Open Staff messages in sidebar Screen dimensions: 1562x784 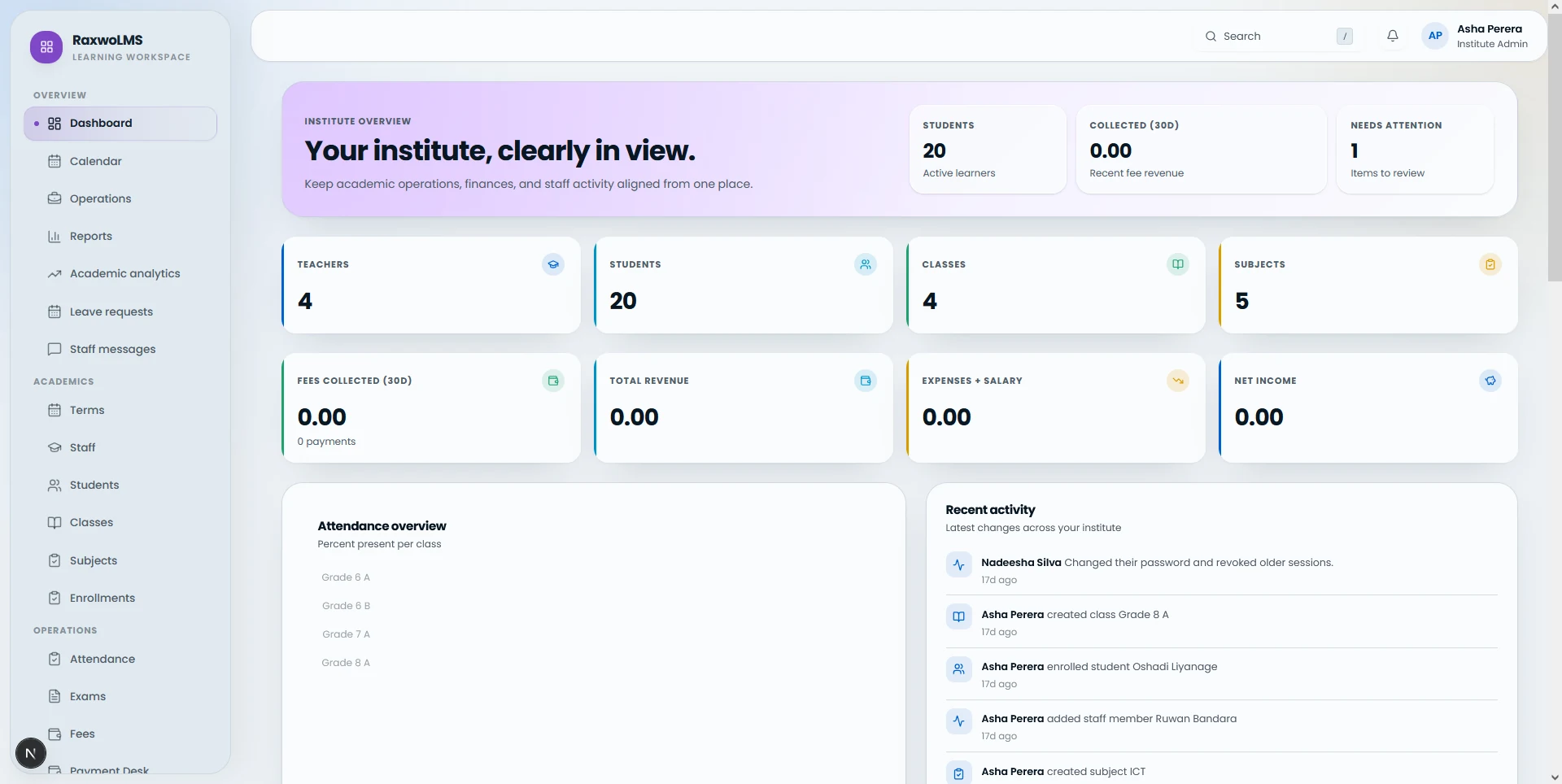[120, 349]
